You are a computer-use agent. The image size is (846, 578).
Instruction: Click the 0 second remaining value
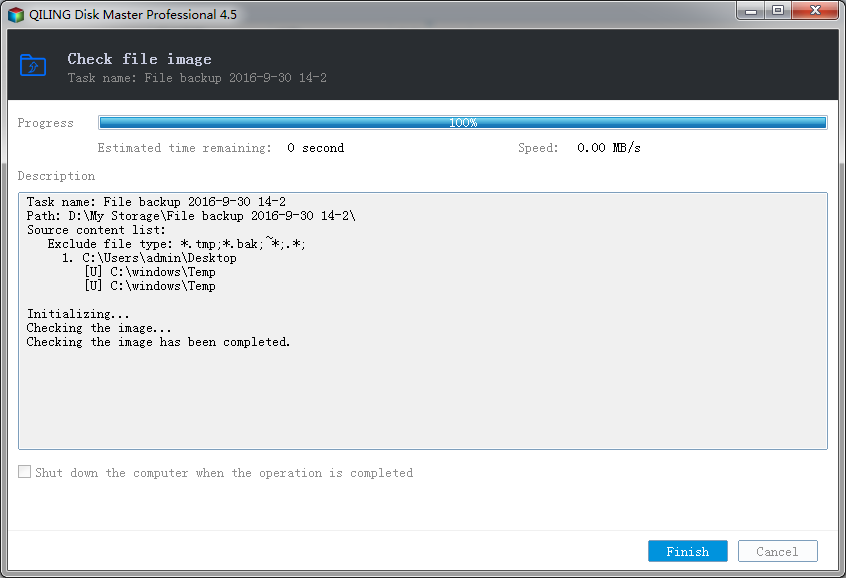(x=316, y=148)
